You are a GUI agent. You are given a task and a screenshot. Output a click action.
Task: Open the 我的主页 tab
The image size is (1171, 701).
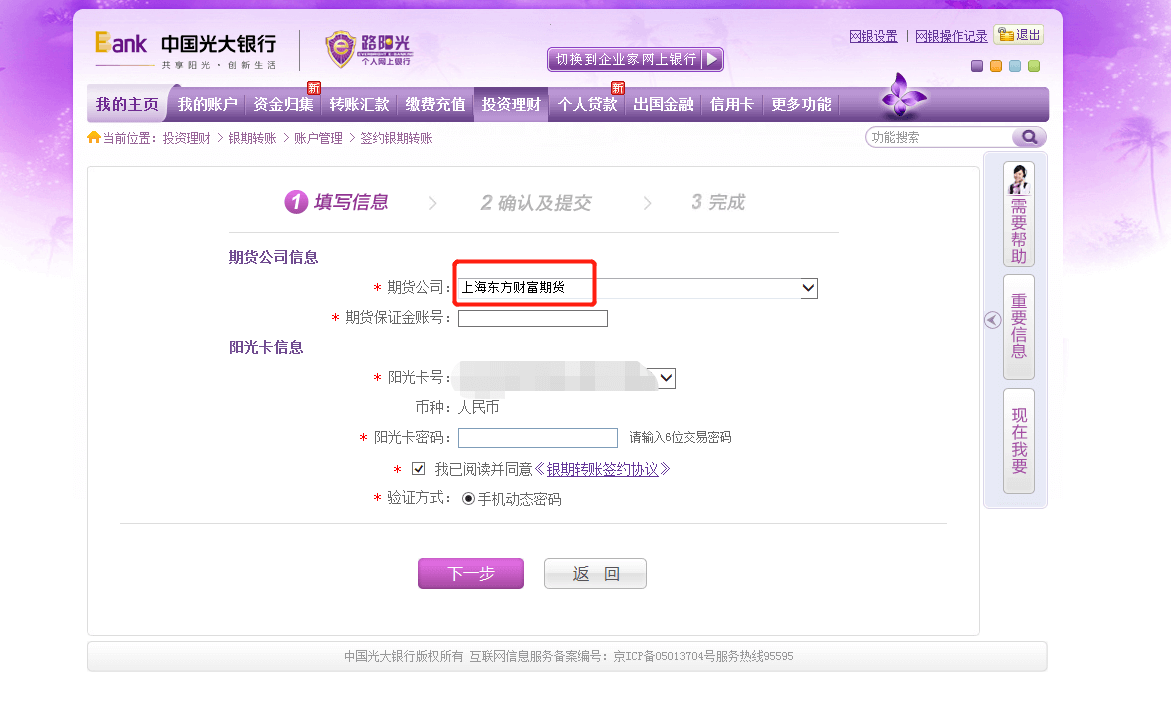127,104
